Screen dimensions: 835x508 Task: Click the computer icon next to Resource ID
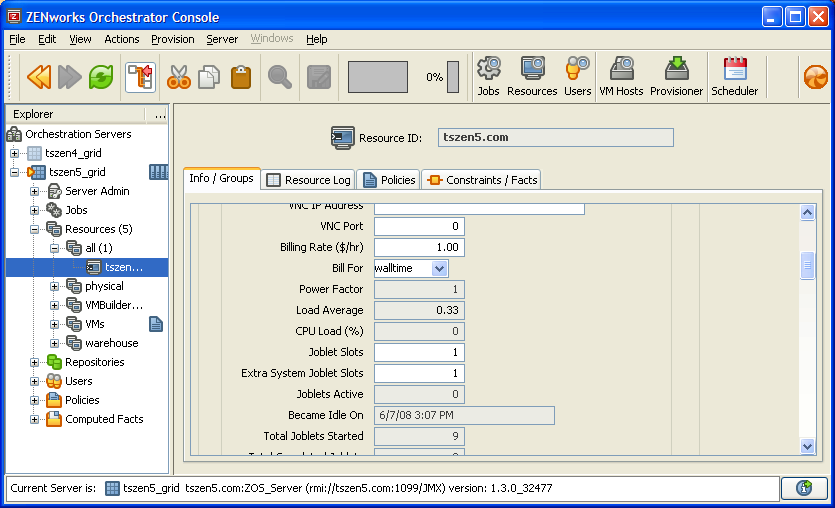click(x=342, y=138)
